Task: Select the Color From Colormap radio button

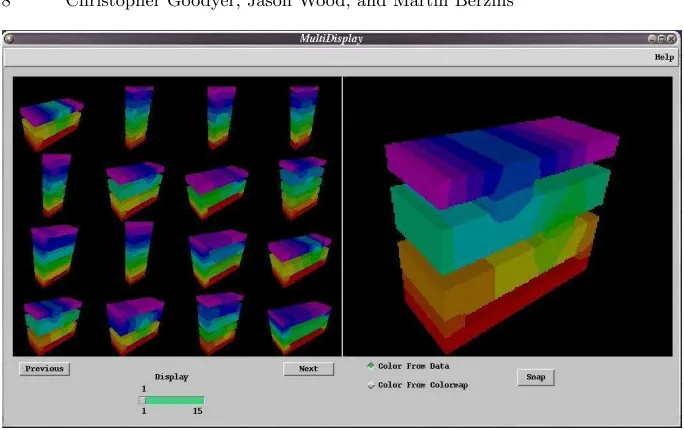Action: pos(371,385)
